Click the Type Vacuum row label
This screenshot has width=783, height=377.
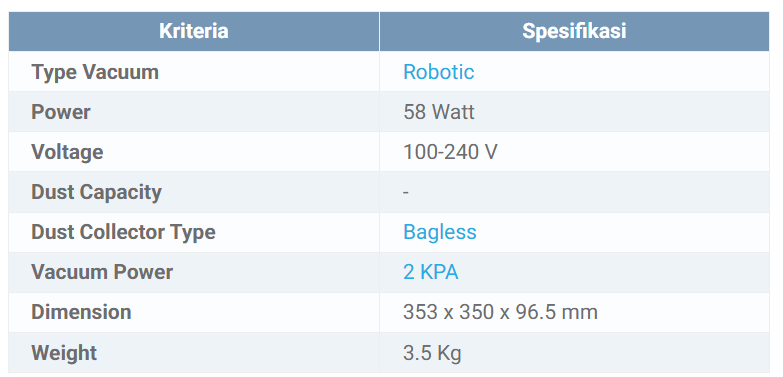click(95, 72)
